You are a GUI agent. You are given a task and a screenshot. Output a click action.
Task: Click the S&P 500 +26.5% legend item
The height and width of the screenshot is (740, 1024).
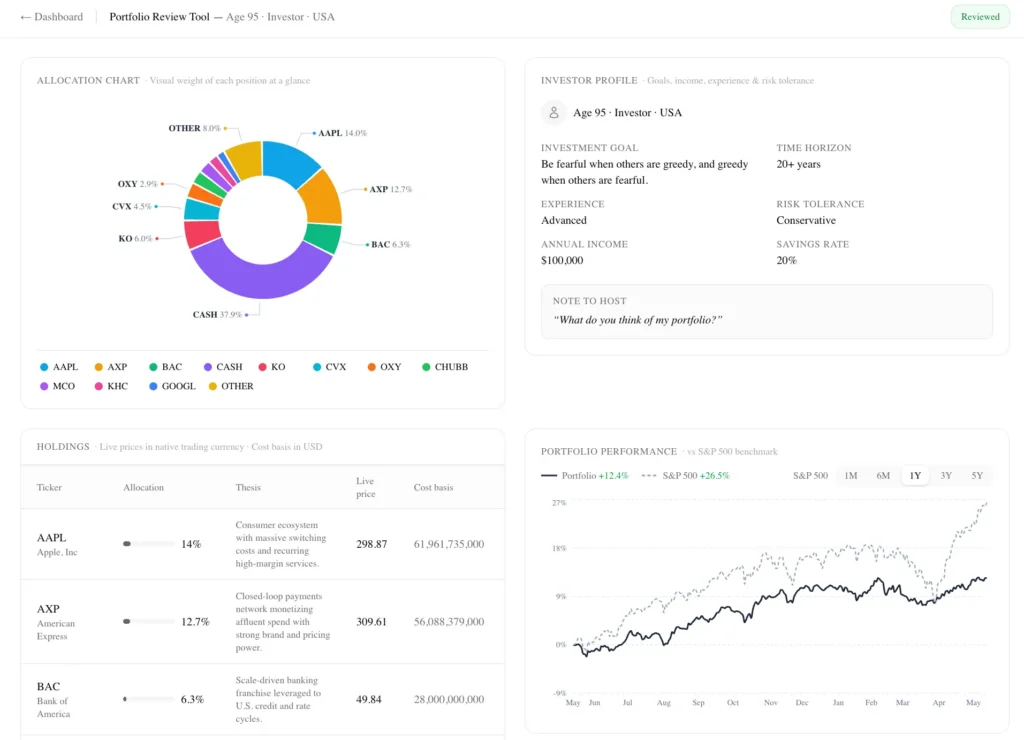coord(685,475)
